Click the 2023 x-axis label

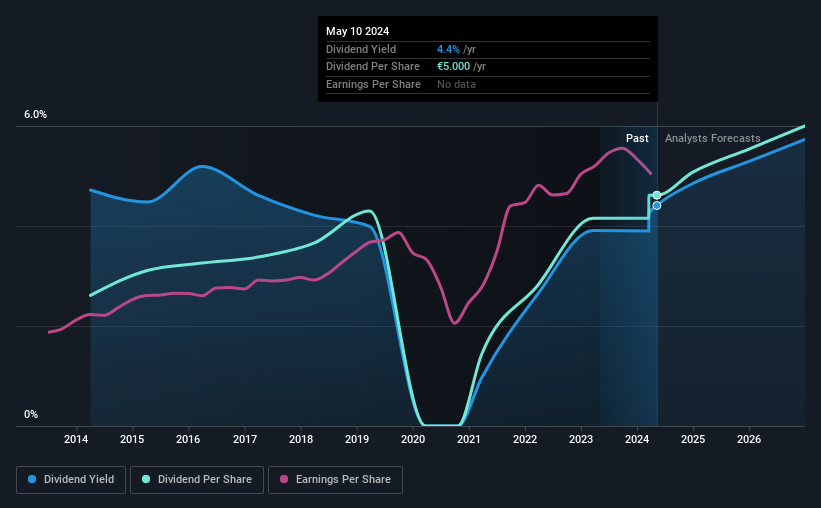581,439
